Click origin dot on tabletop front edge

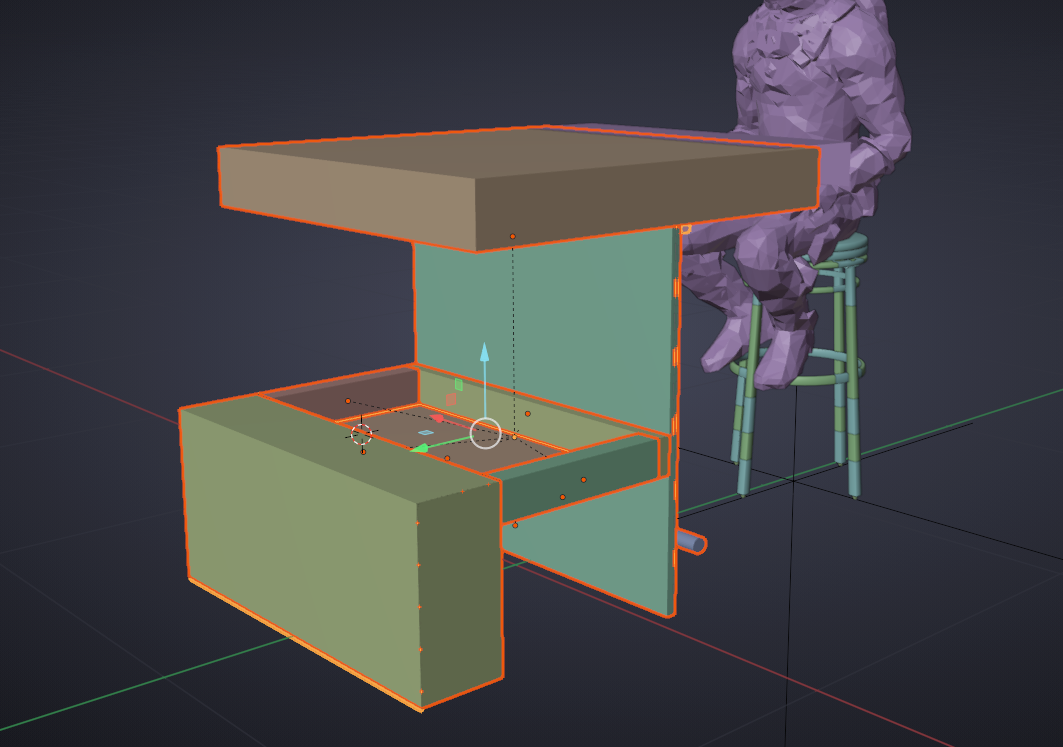513,236
